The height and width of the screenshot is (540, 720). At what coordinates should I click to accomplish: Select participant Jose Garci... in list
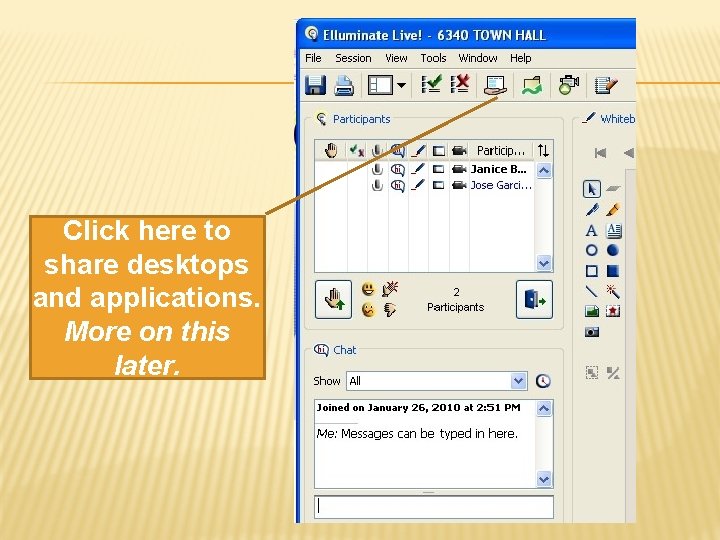(x=501, y=186)
